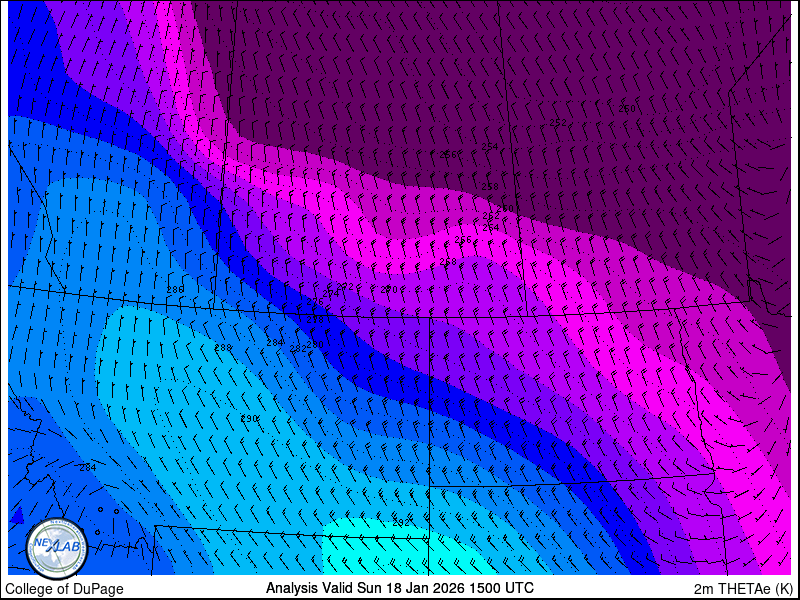Click the 288 contour label

point(223,347)
